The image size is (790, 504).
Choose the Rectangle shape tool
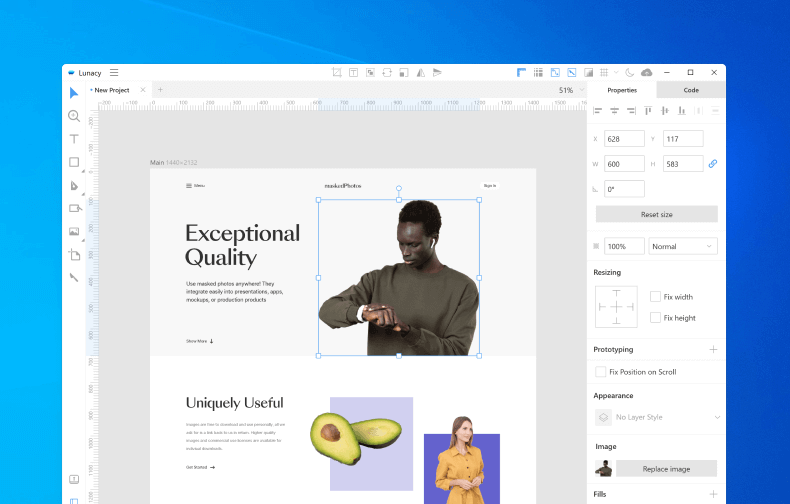click(74, 162)
